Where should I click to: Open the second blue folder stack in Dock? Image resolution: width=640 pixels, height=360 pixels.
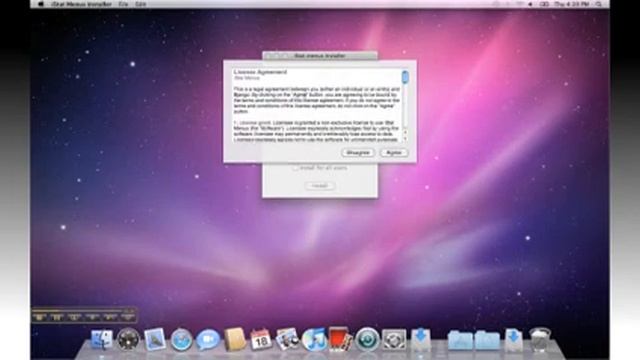[x=487, y=340]
